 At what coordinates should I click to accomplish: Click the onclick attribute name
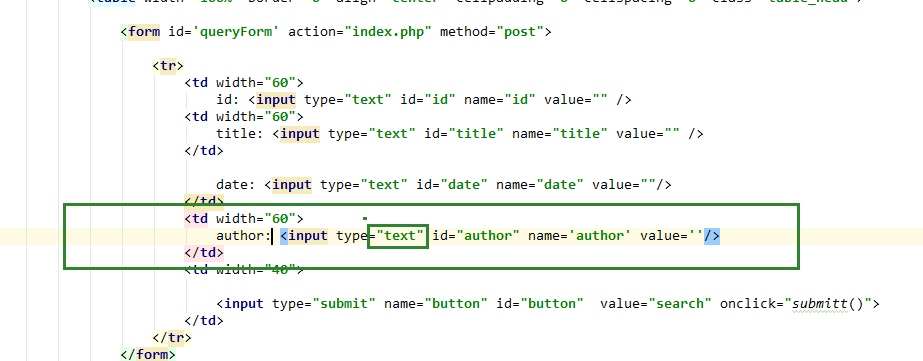click(748, 304)
